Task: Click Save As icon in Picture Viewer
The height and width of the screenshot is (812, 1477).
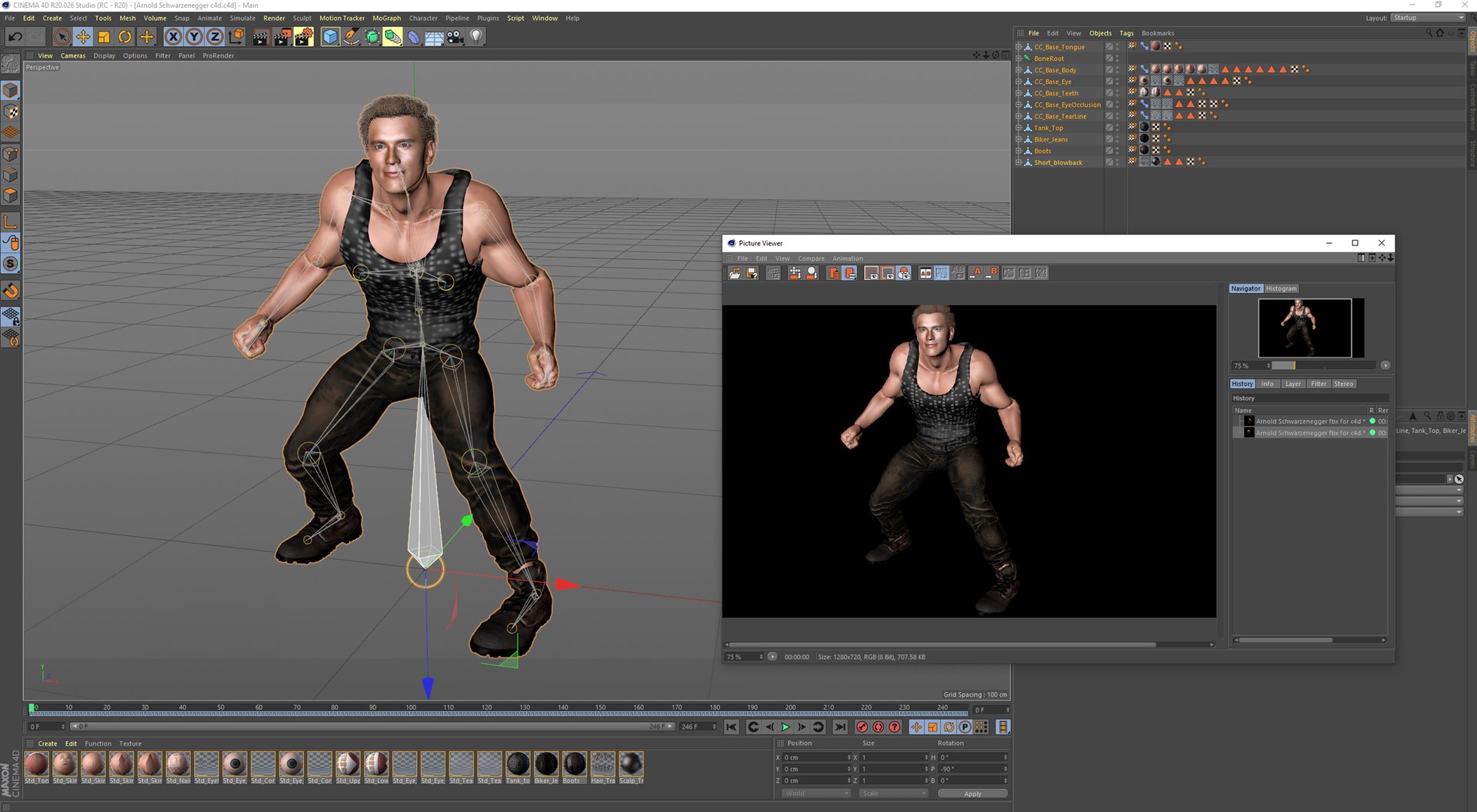Action: [x=752, y=273]
